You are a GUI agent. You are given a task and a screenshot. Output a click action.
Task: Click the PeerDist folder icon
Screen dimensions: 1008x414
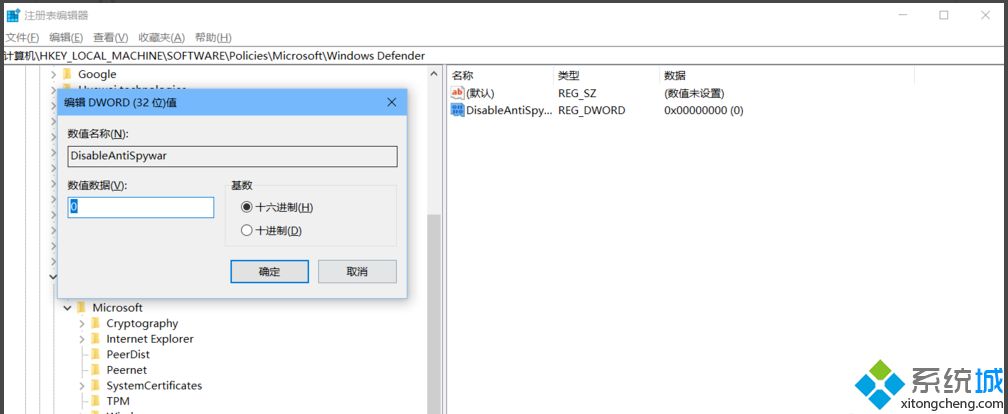click(x=95, y=354)
